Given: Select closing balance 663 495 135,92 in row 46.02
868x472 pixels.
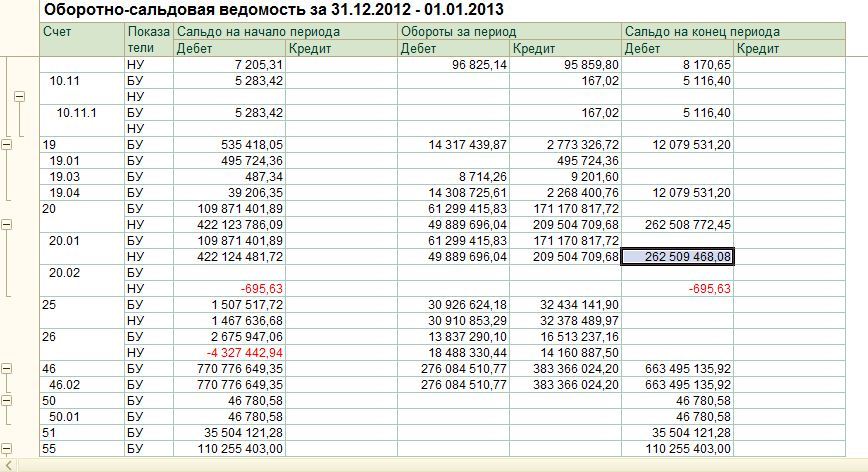Looking at the screenshot, I should pyautogui.click(x=688, y=385).
